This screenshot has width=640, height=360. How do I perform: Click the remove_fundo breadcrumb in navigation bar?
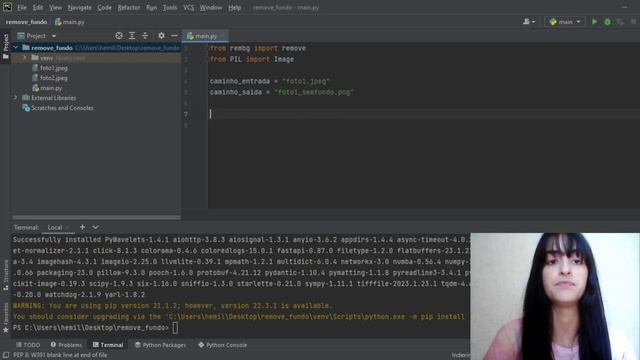click(x=27, y=22)
